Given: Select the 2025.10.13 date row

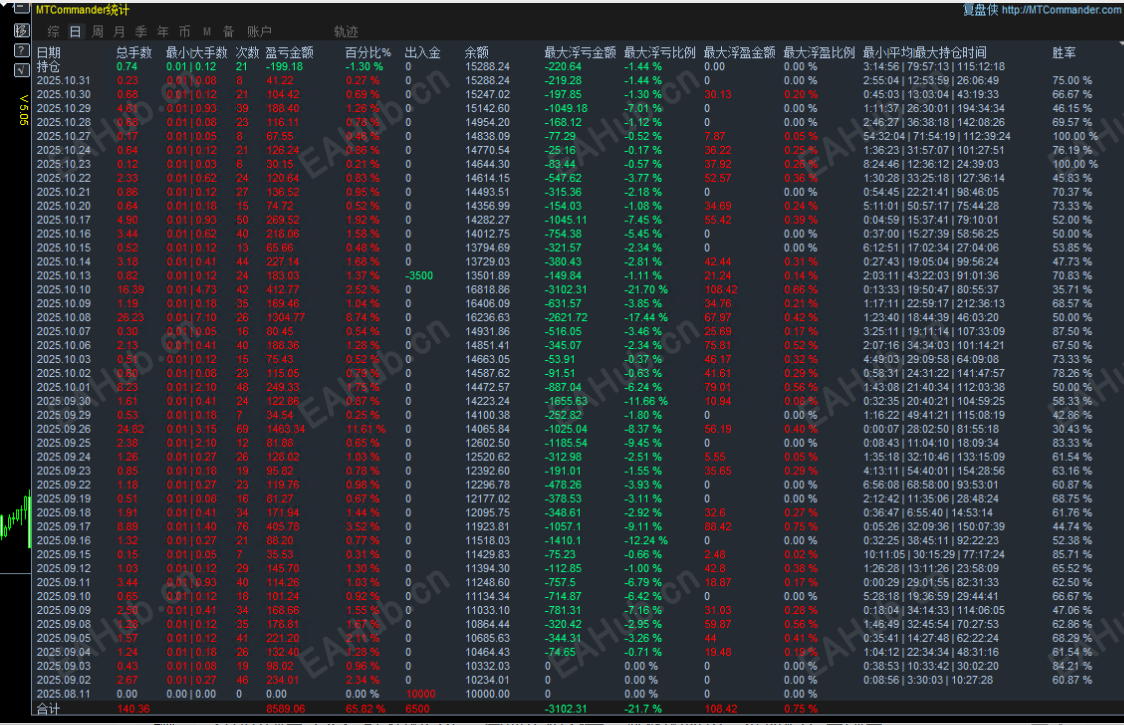Looking at the screenshot, I should [x=64, y=275].
